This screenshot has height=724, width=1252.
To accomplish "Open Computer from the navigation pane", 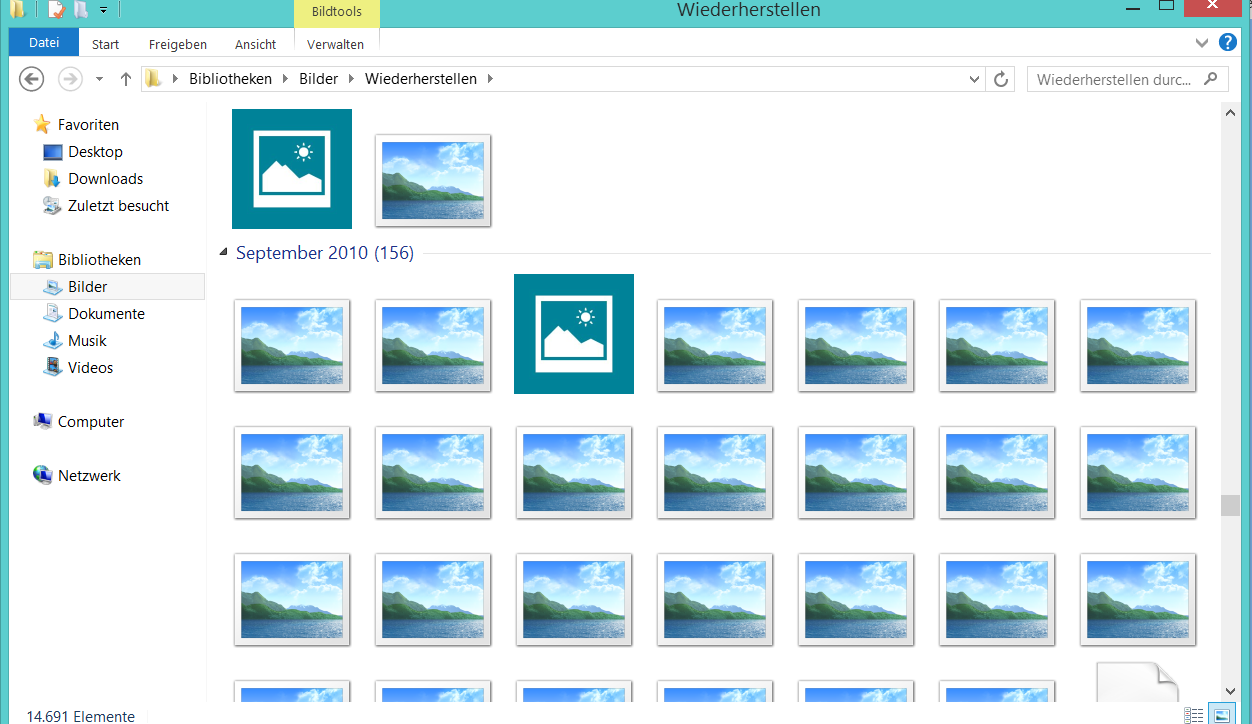I will 90,422.
